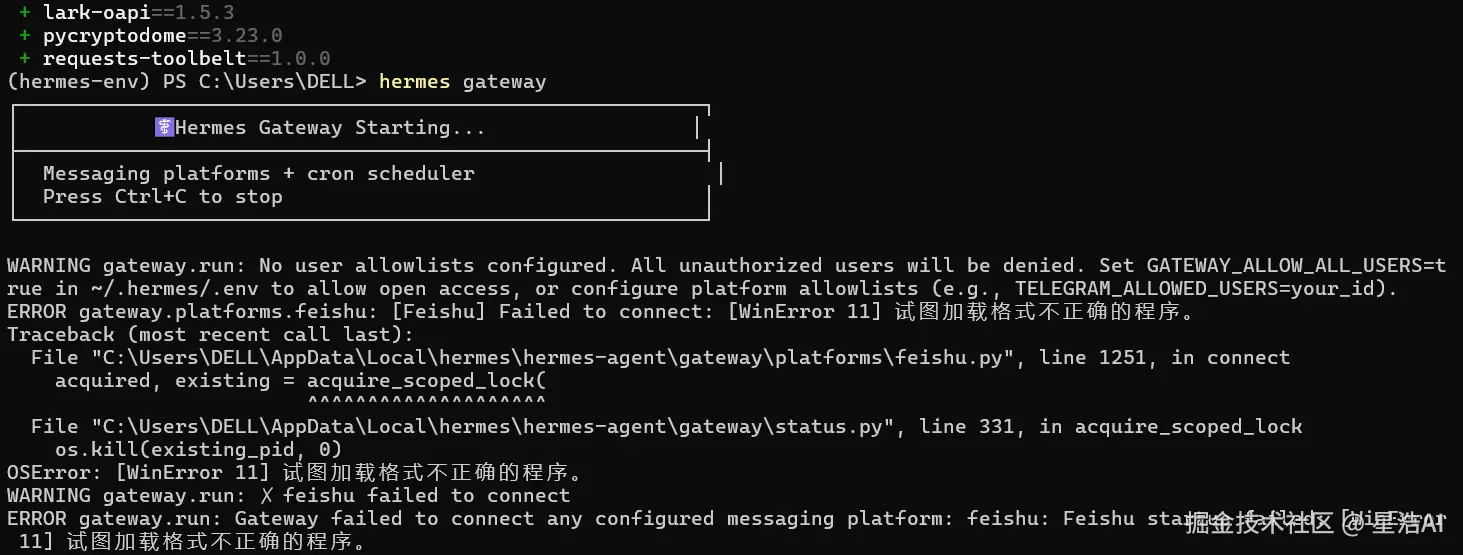Click "Messaging platforms + cron scheduler" text
This screenshot has width=1463, height=555.
pos(258,173)
